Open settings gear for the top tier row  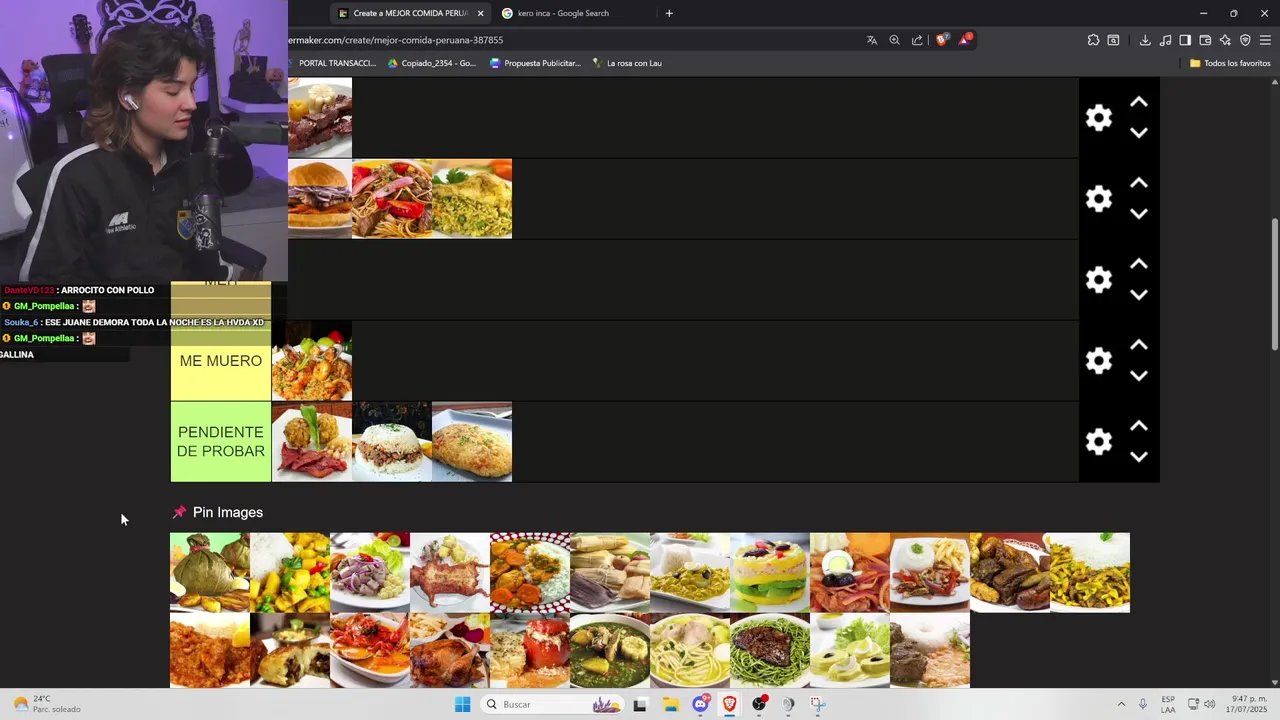coord(1099,118)
